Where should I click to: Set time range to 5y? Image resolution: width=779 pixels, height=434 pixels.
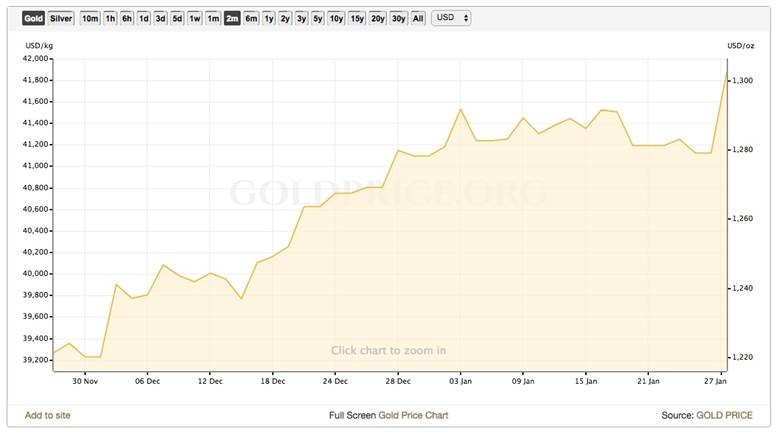tap(318, 18)
